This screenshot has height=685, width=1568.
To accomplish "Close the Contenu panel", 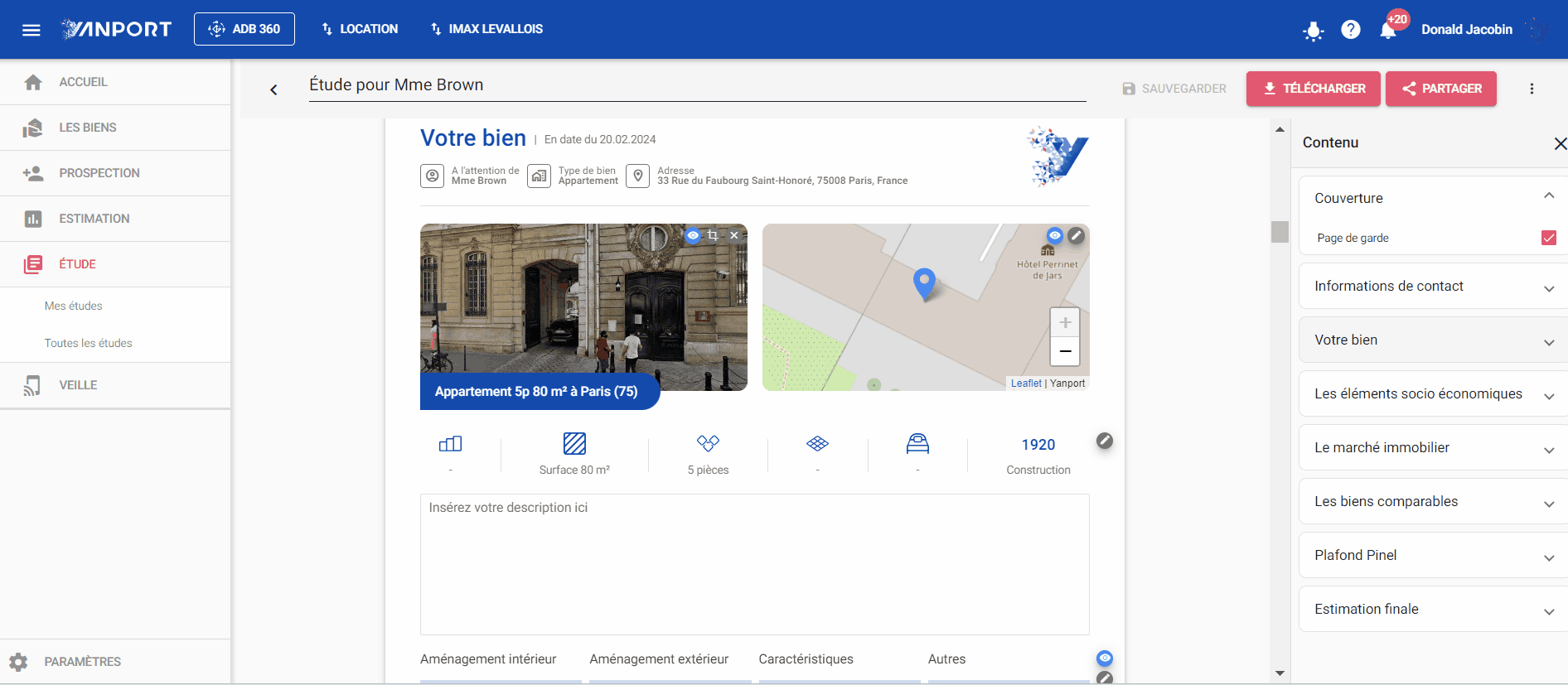I will [1560, 143].
